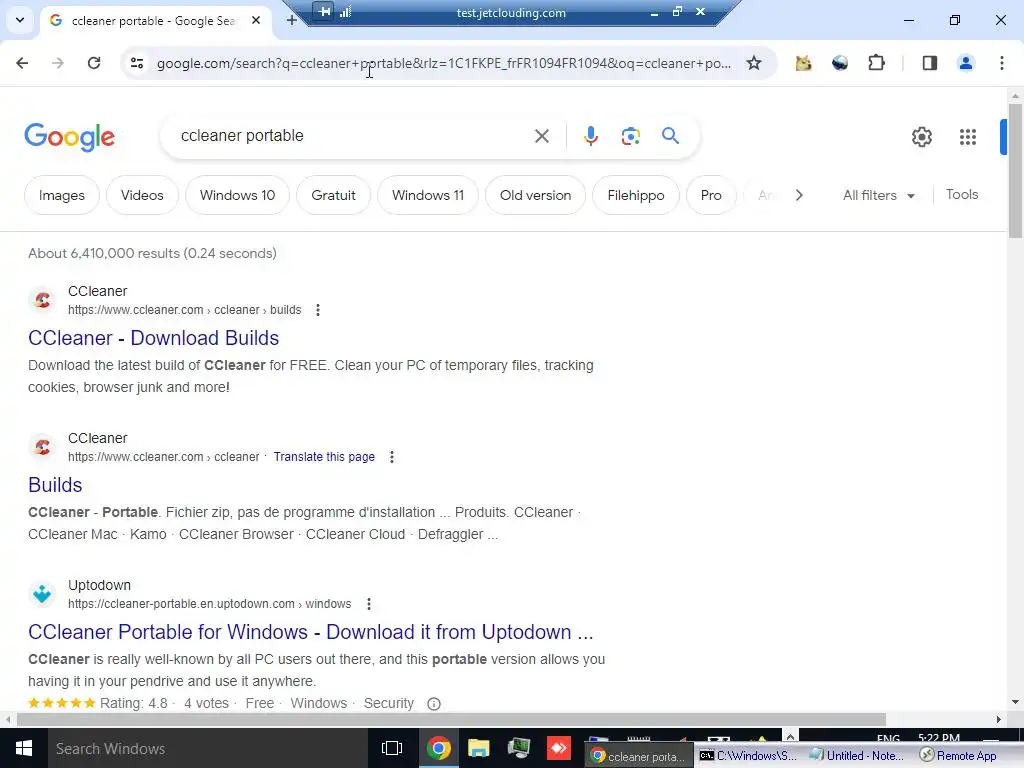
Task: Expand the All filters dropdown
Action: point(878,195)
